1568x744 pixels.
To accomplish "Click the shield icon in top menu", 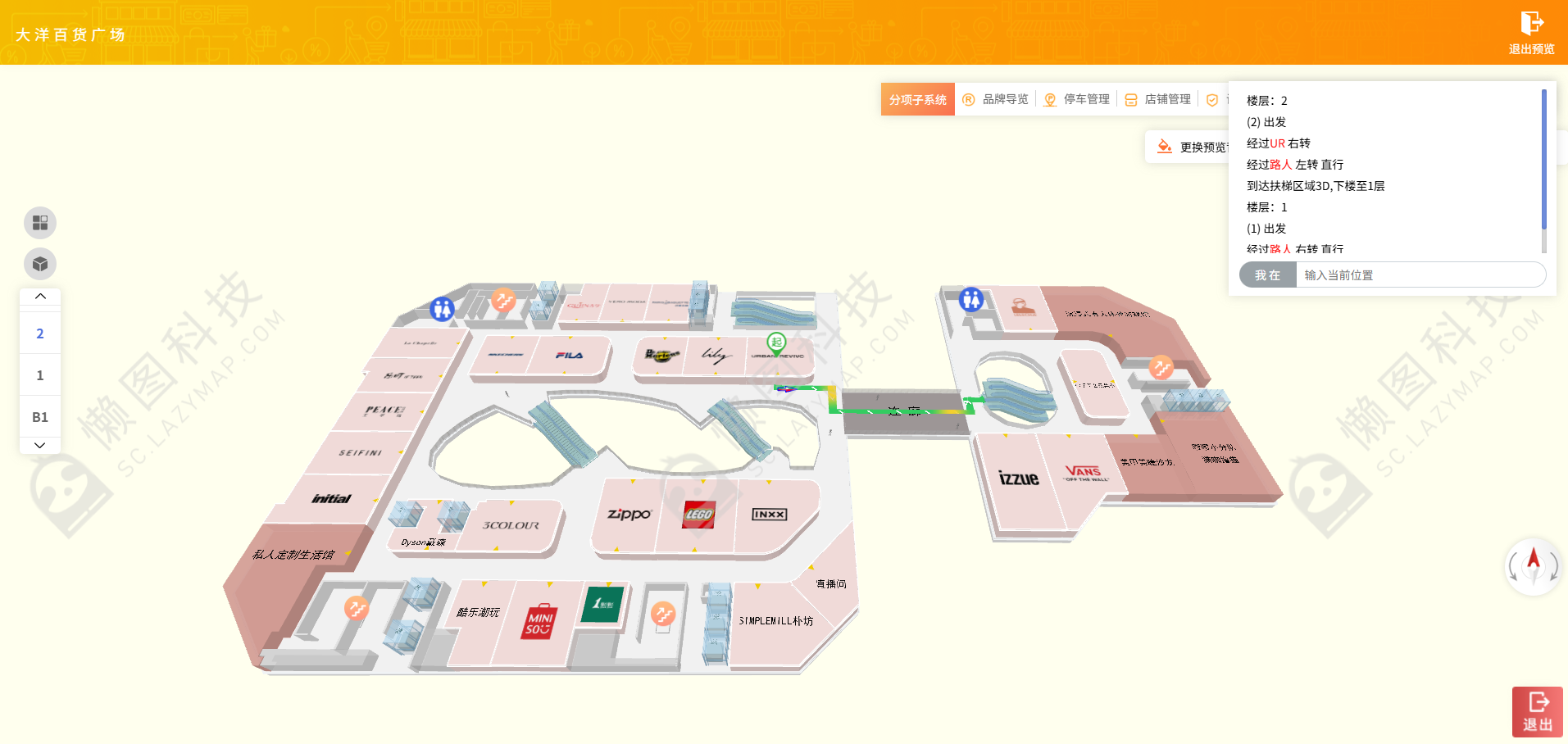I will 1212,100.
